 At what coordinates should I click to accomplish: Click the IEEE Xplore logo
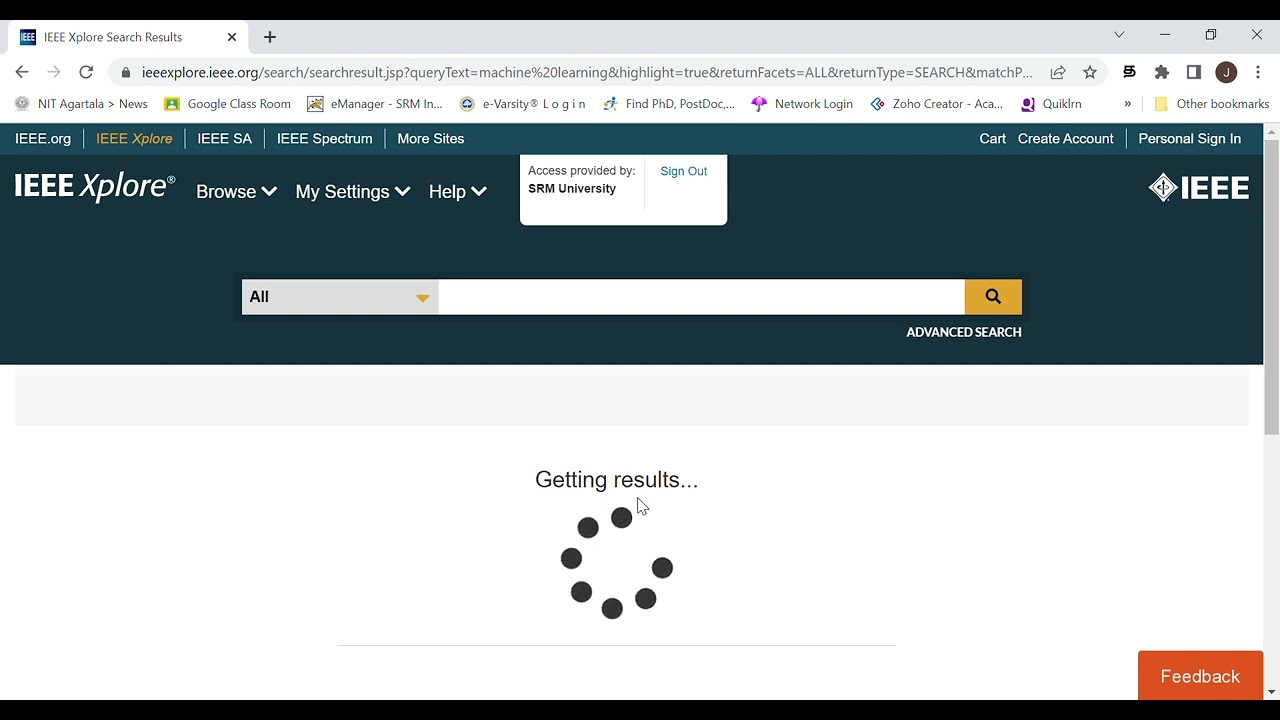95,187
